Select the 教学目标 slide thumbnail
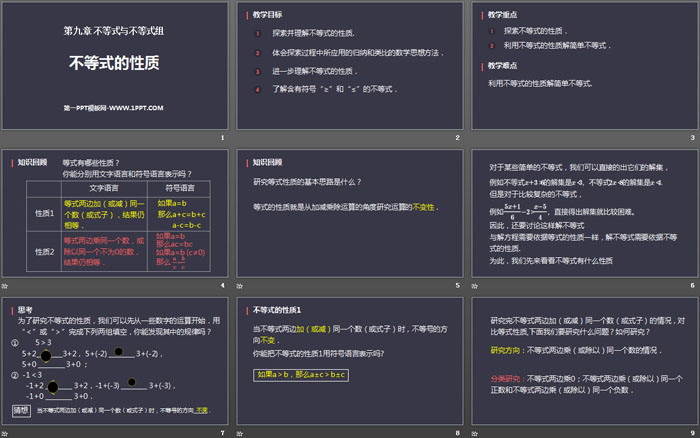700x438 pixels. pos(350,66)
